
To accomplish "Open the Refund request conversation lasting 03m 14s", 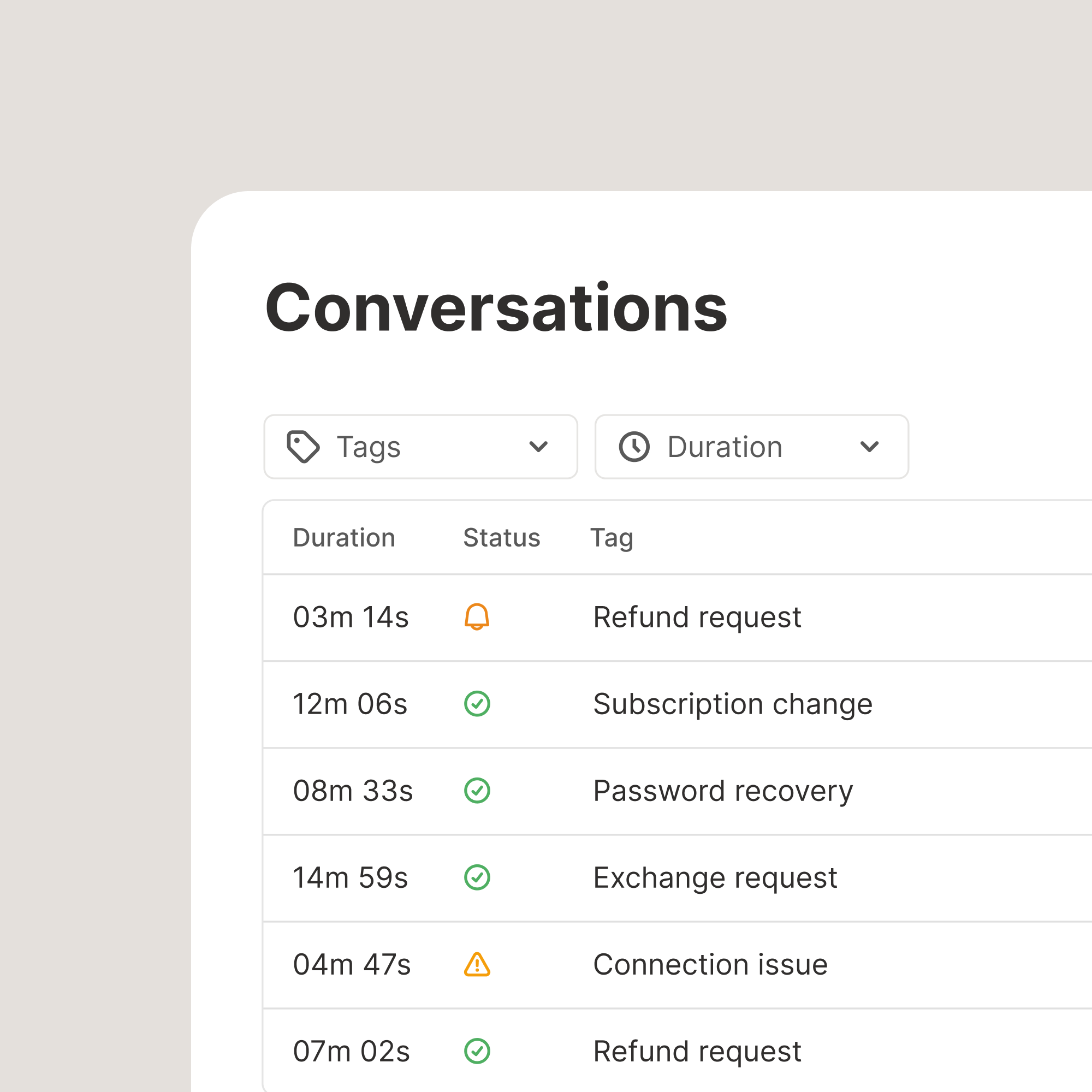I will pos(697,617).
